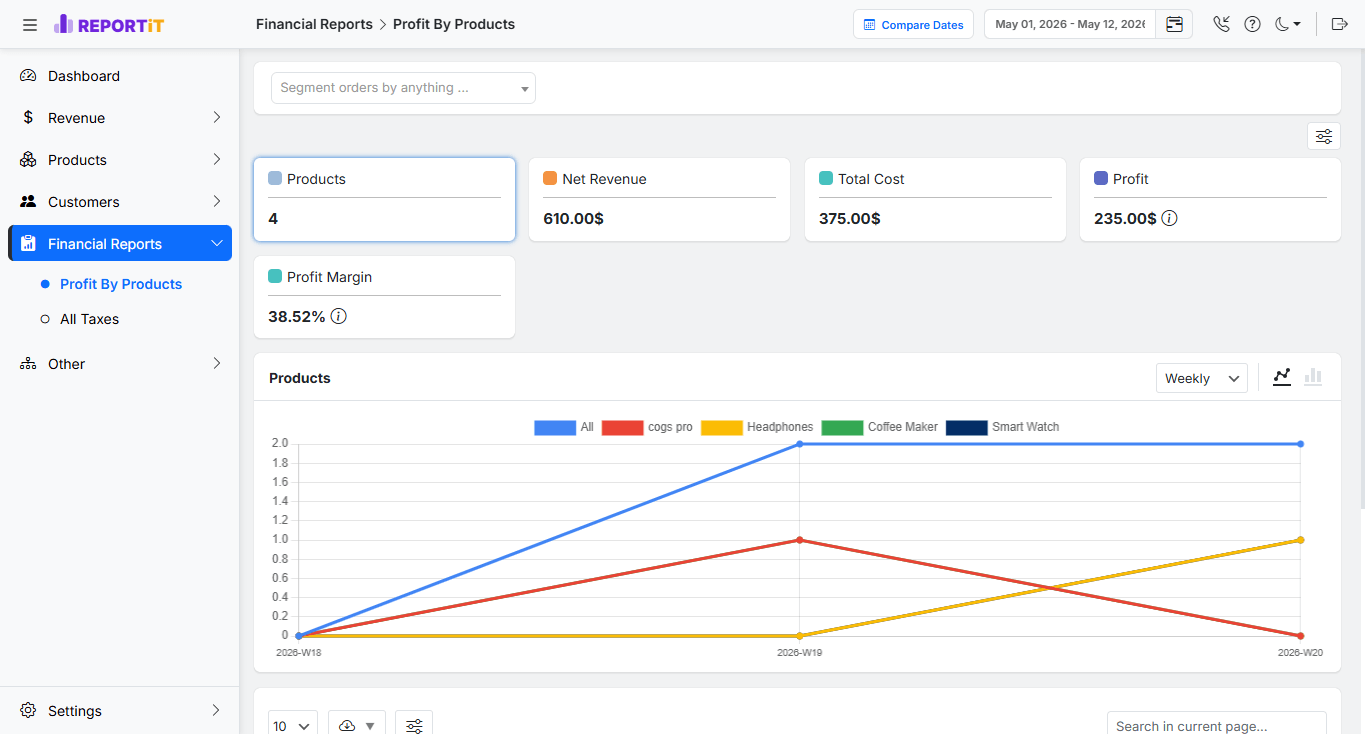Select the Net Revenue card

coord(659,199)
